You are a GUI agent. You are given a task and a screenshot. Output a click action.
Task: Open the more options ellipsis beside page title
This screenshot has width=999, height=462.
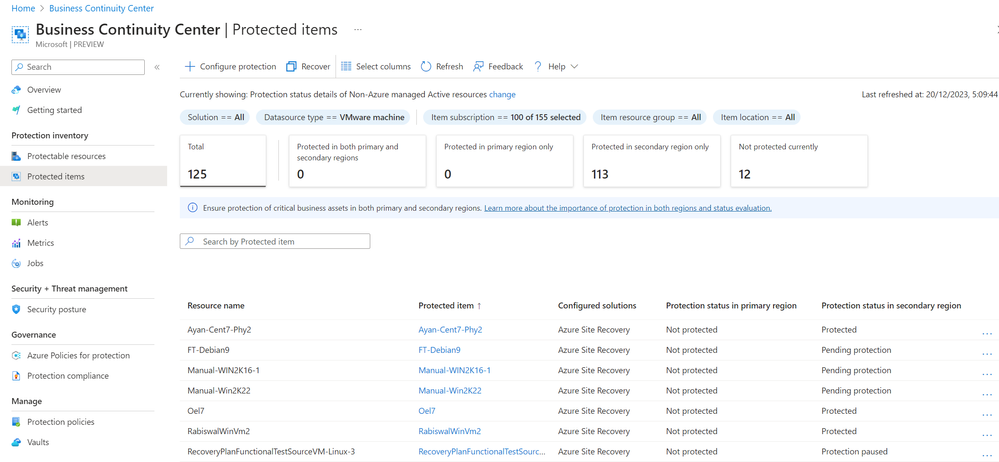(x=358, y=29)
